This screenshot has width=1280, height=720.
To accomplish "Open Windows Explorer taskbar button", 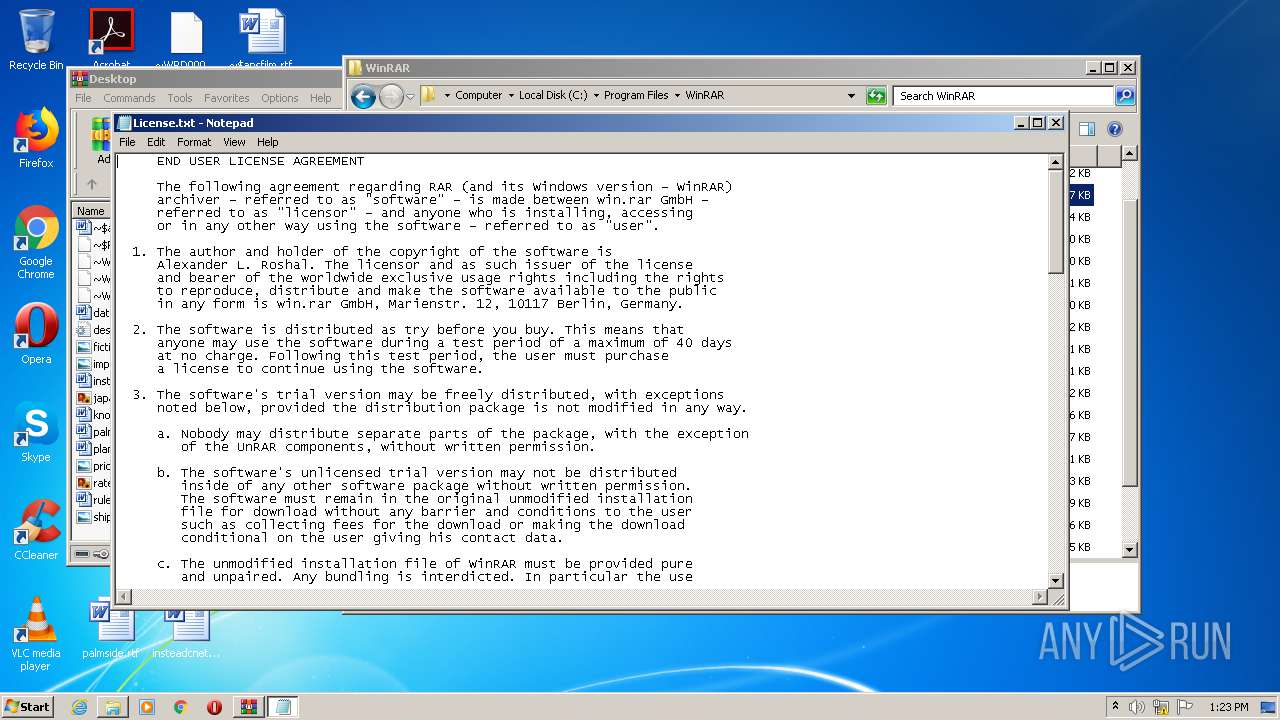I will [x=113, y=707].
